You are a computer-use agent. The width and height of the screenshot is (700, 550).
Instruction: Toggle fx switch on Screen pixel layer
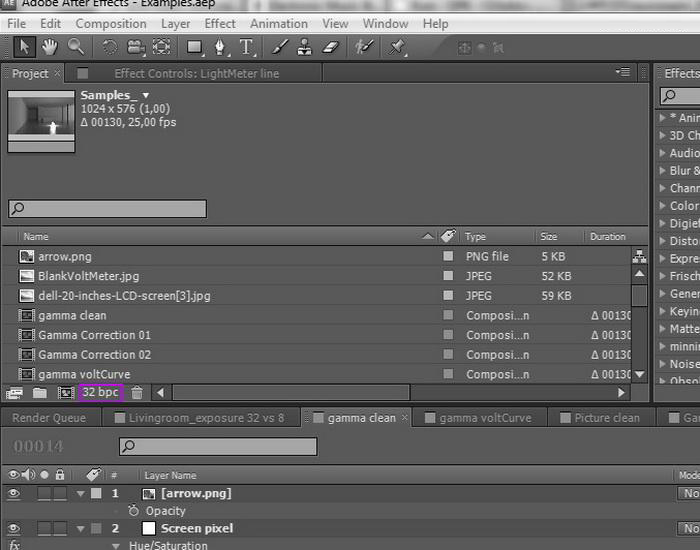[x=14, y=545]
